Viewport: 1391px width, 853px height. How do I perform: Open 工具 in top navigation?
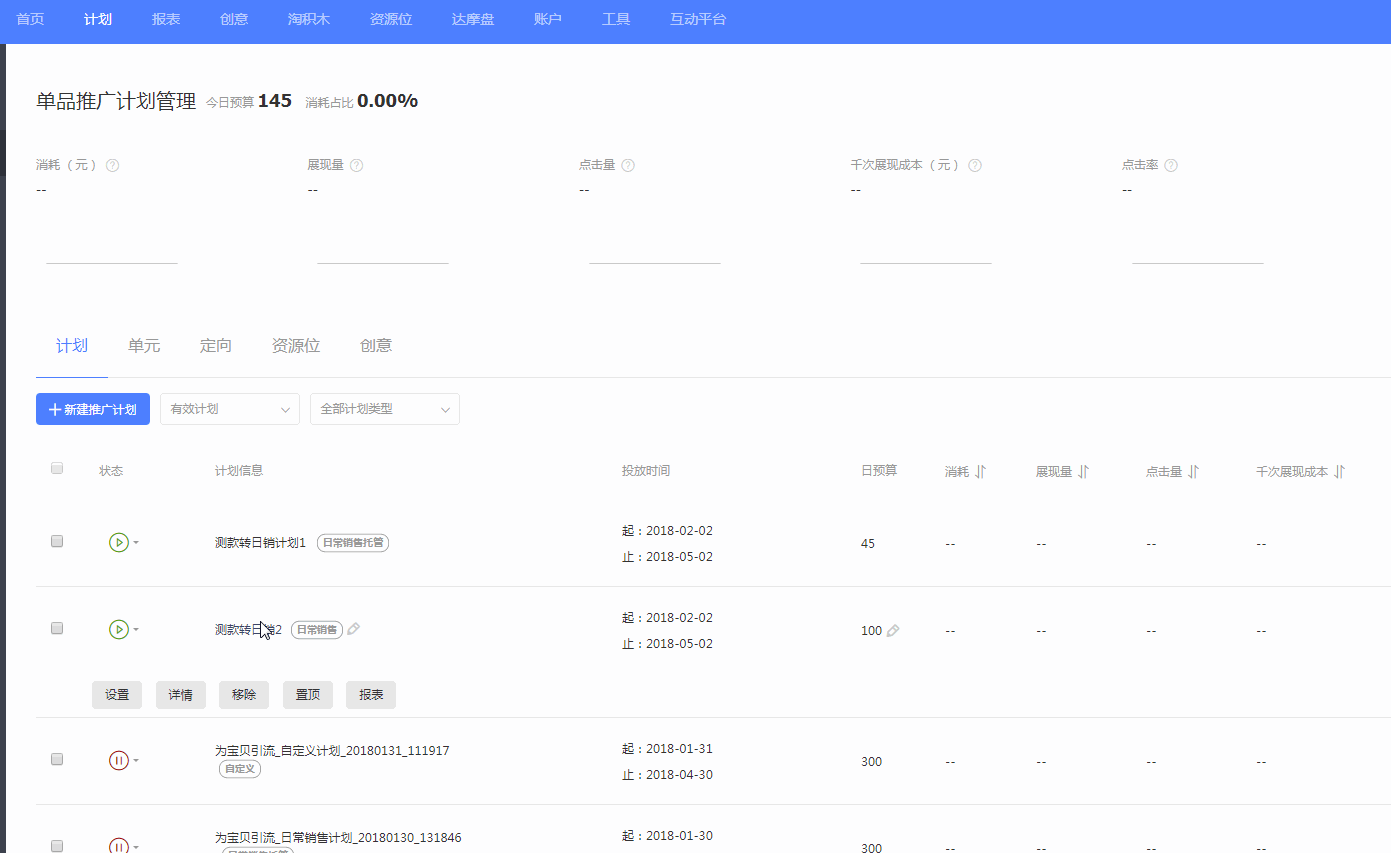click(x=616, y=19)
